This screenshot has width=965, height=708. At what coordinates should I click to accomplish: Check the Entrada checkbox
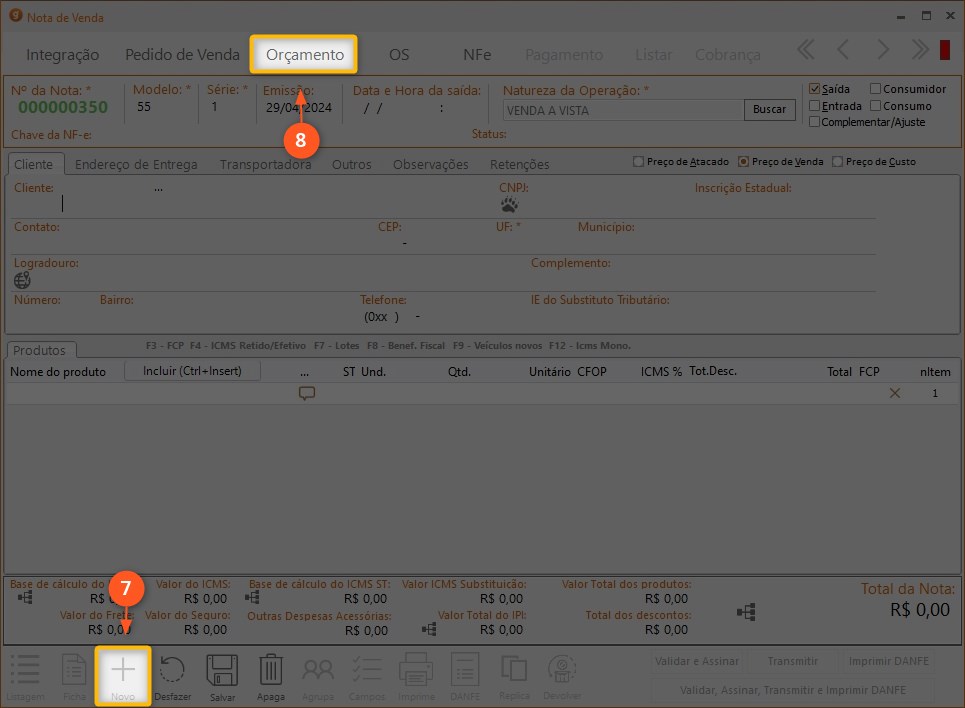click(815, 106)
